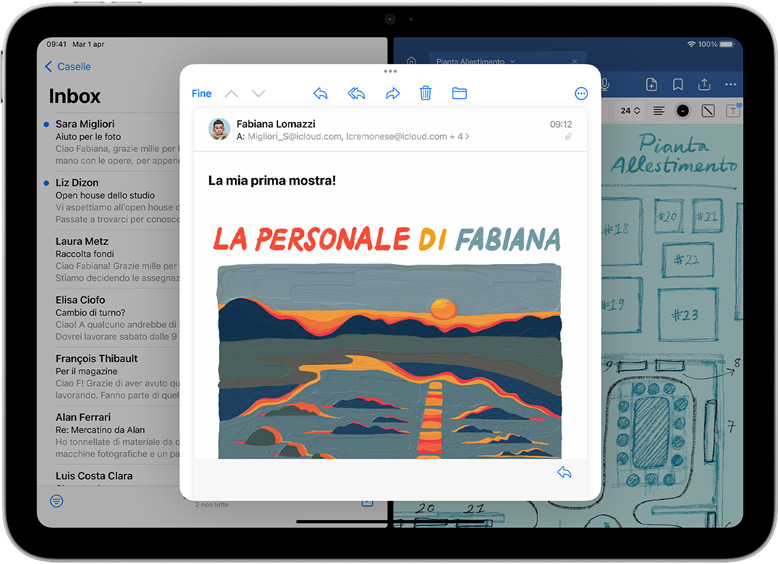This screenshot has width=778, height=564.
Task: Select the black color swatch in toolbar
Action: pos(683,110)
